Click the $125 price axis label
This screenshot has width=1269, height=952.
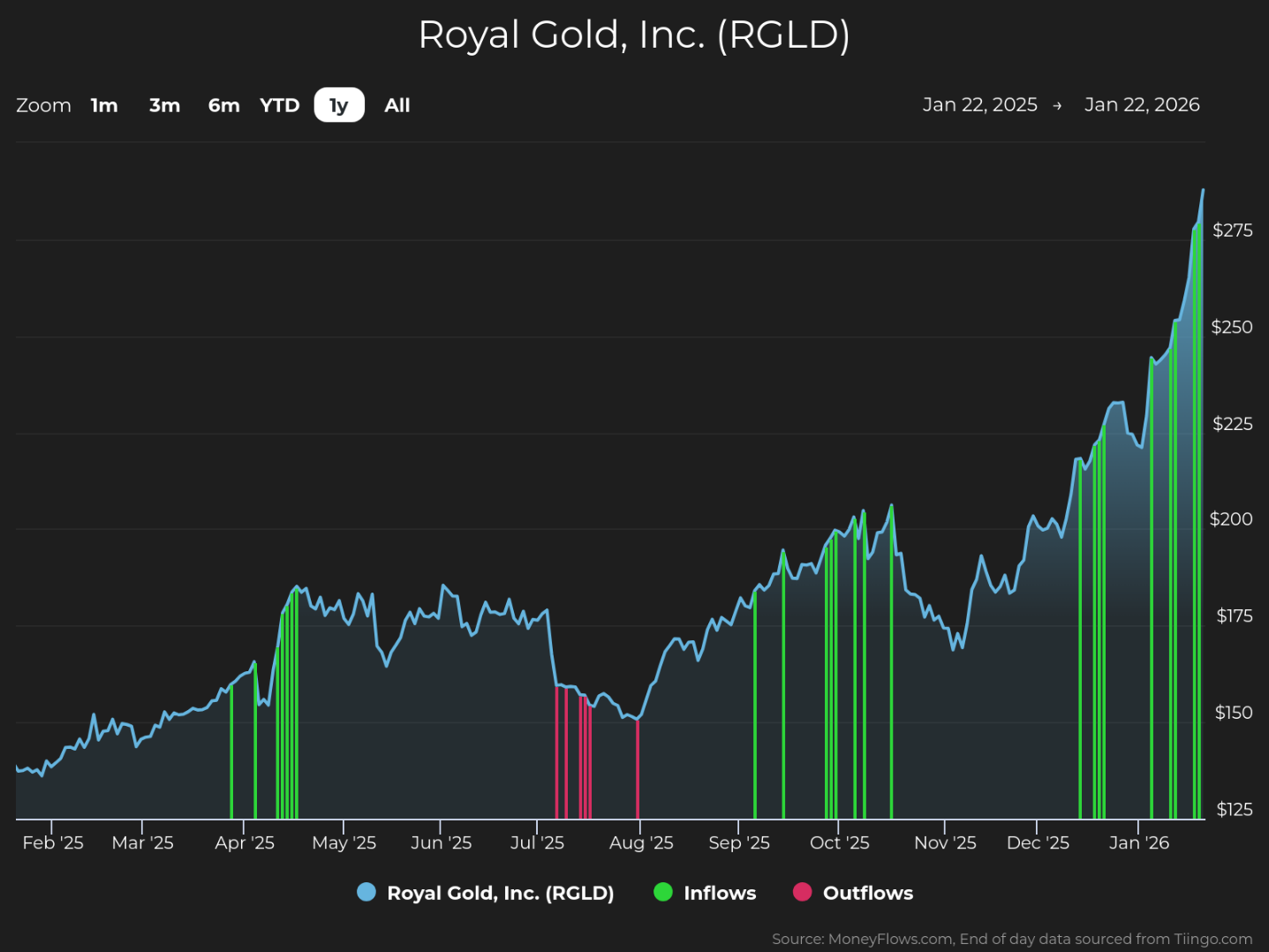click(x=1235, y=810)
